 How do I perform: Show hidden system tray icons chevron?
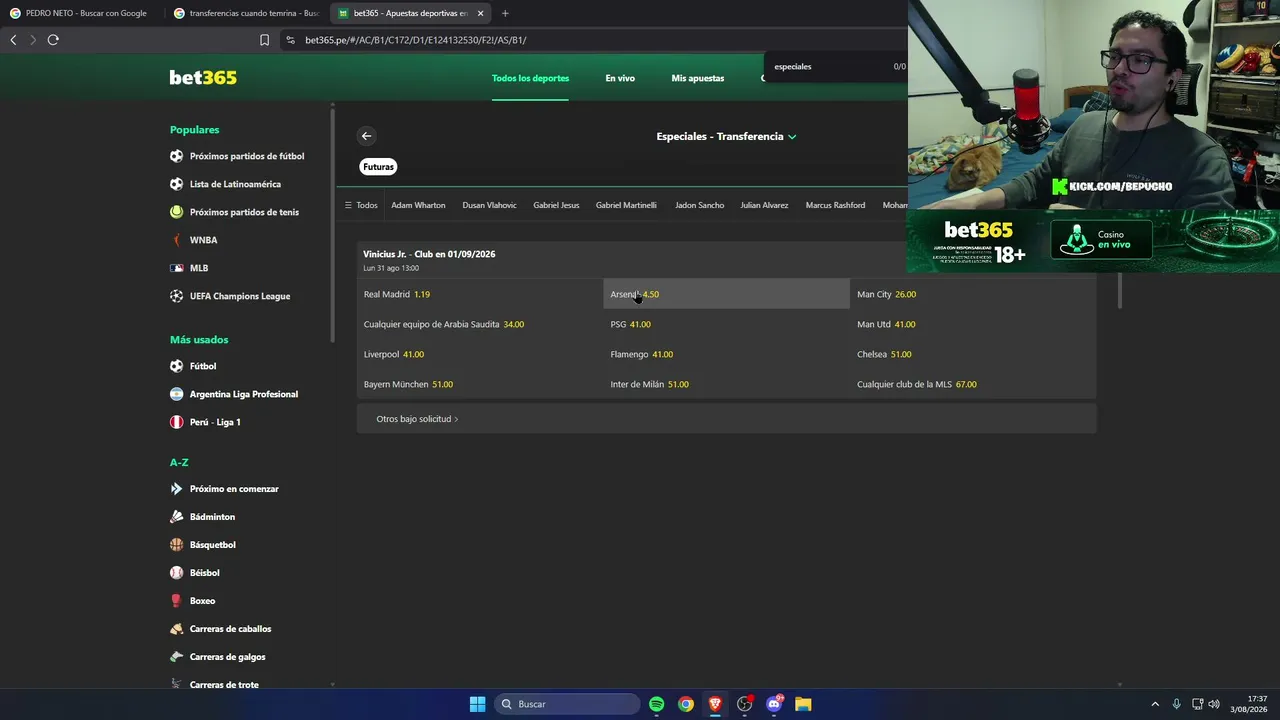[x=1155, y=704]
